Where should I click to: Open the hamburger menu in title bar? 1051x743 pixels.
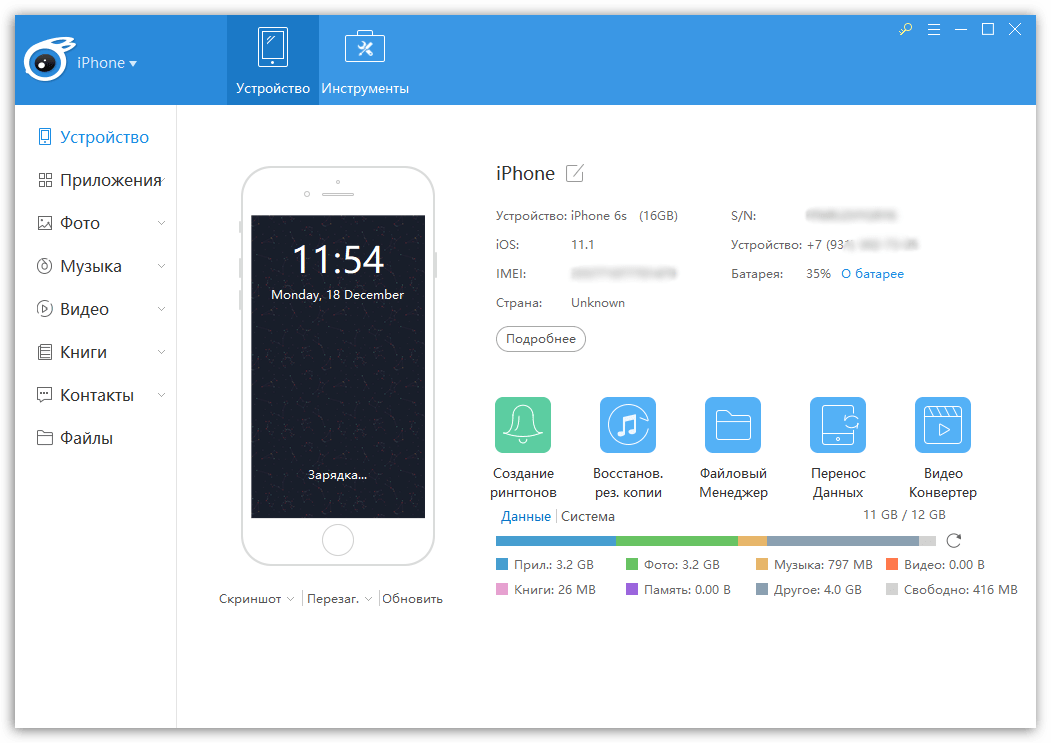(x=934, y=30)
